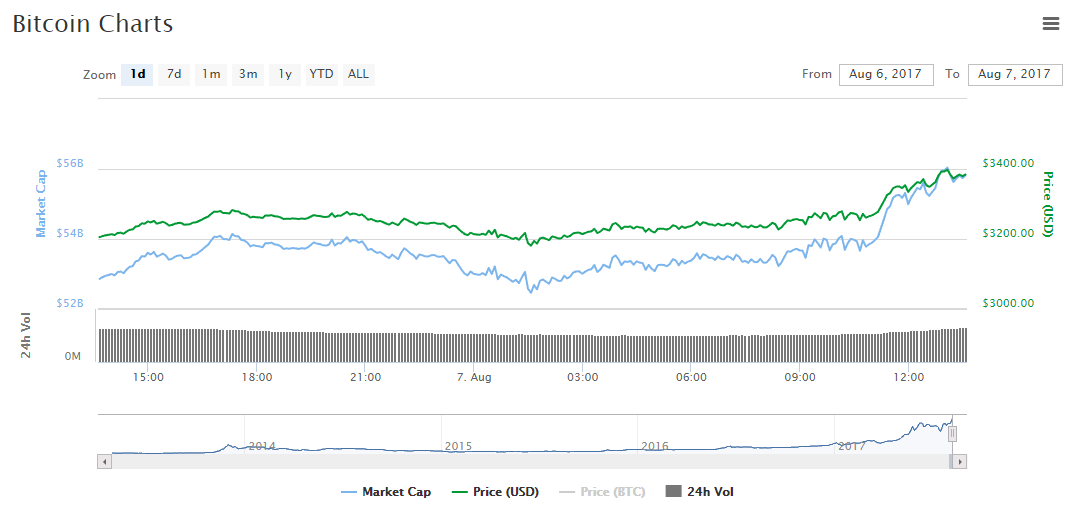Click the $56B market cap axis label
The width and height of the screenshot is (1081, 509).
[x=70, y=163]
